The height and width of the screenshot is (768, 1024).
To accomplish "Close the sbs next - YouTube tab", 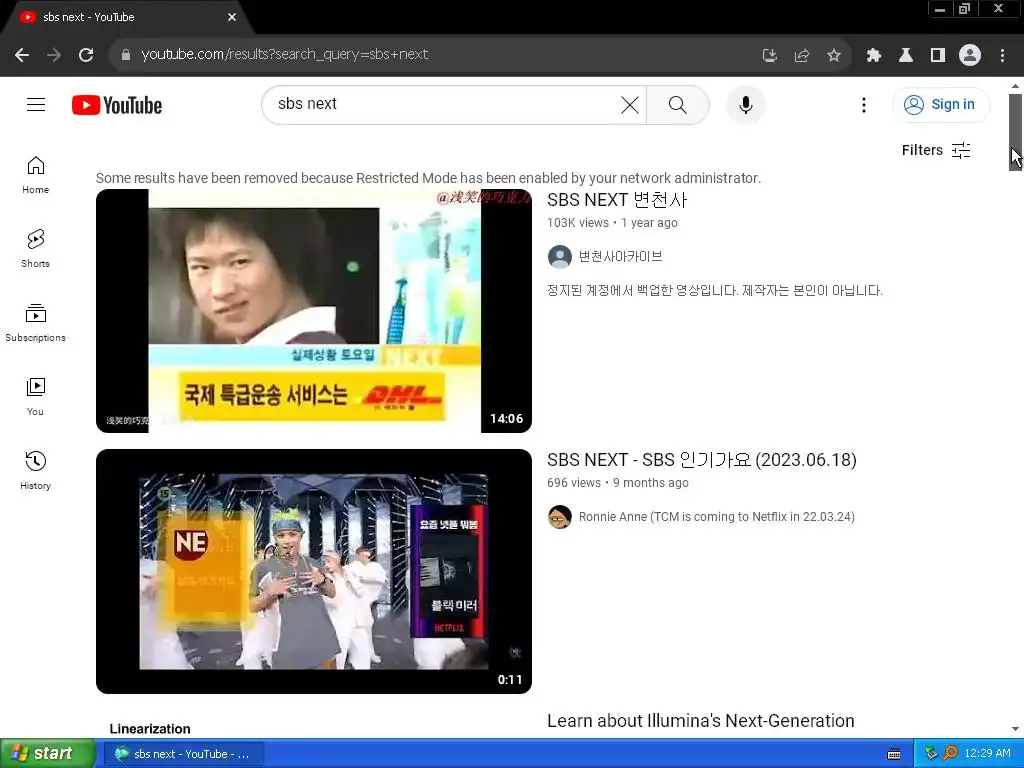I will point(232,17).
